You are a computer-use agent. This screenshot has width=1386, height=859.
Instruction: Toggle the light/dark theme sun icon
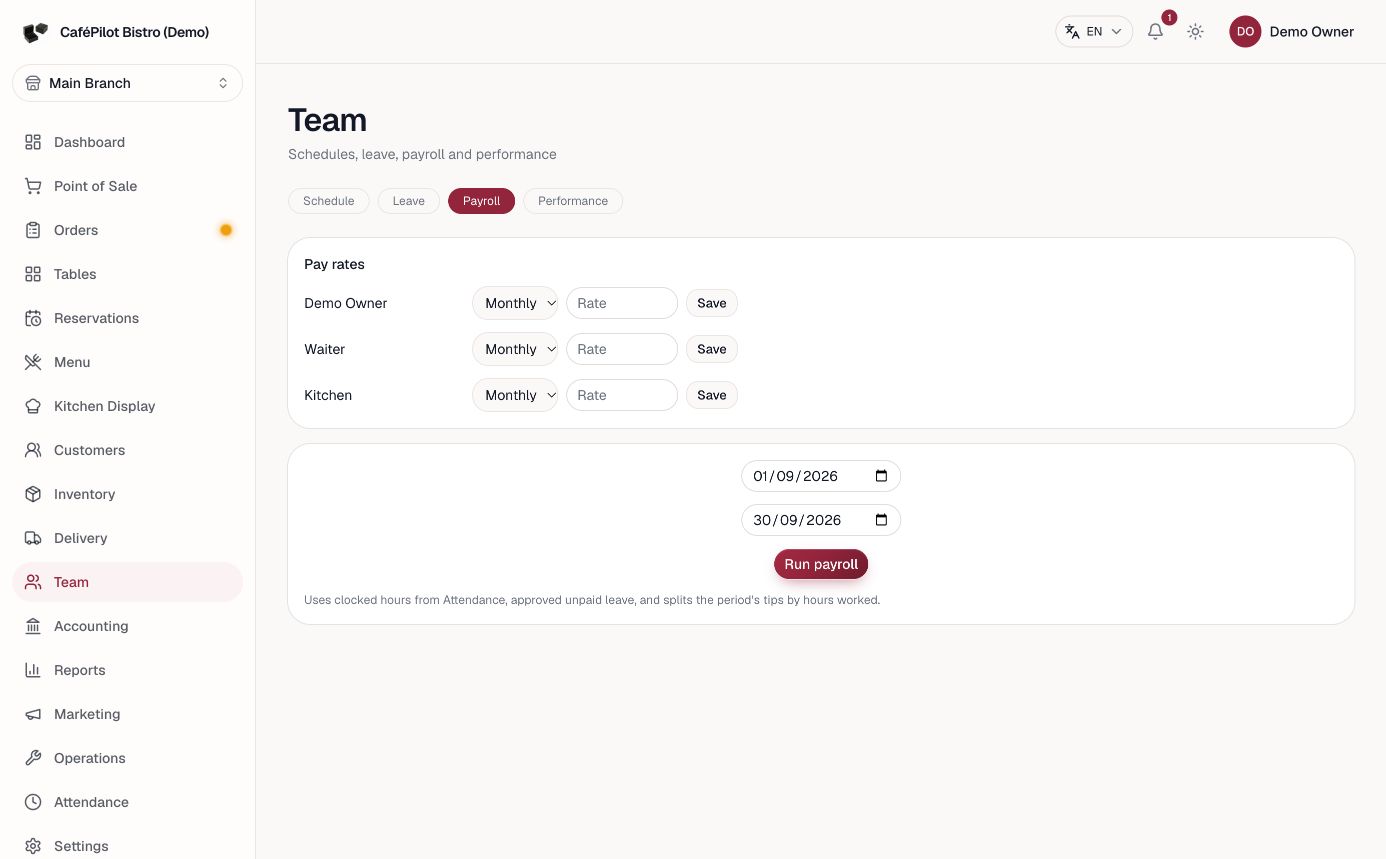[1195, 32]
